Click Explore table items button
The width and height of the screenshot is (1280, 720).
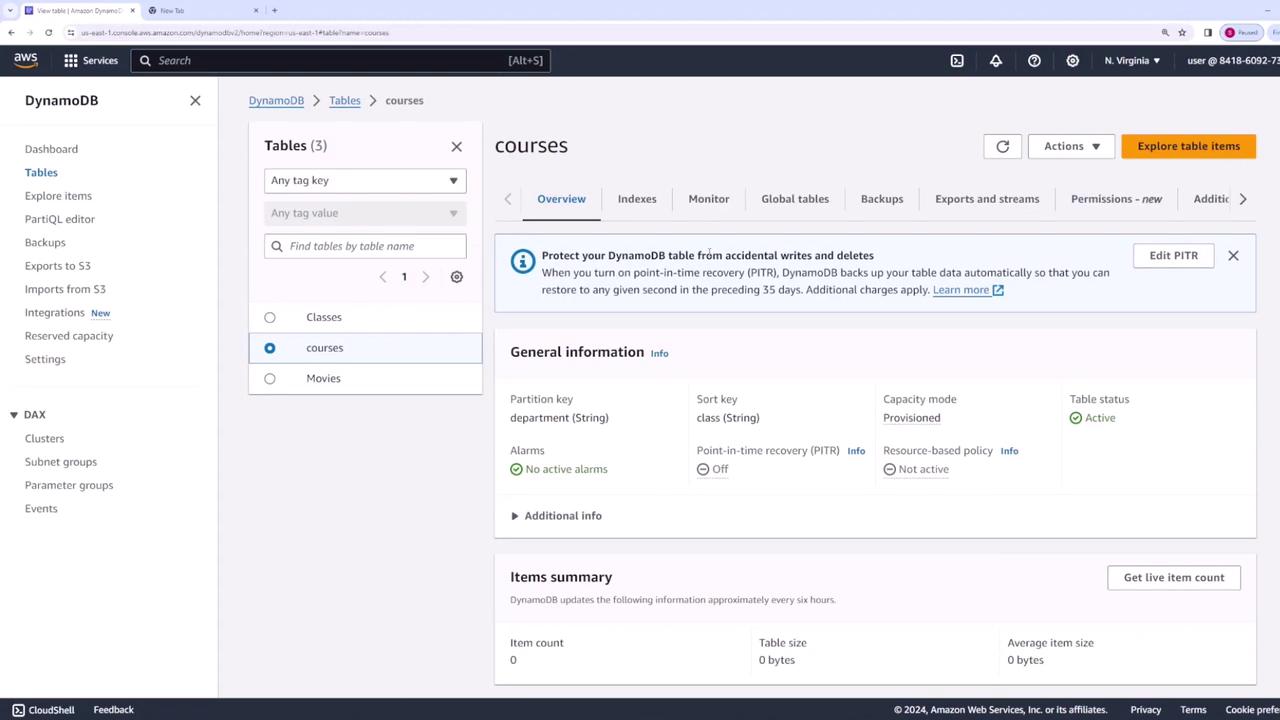pyautogui.click(x=1188, y=146)
